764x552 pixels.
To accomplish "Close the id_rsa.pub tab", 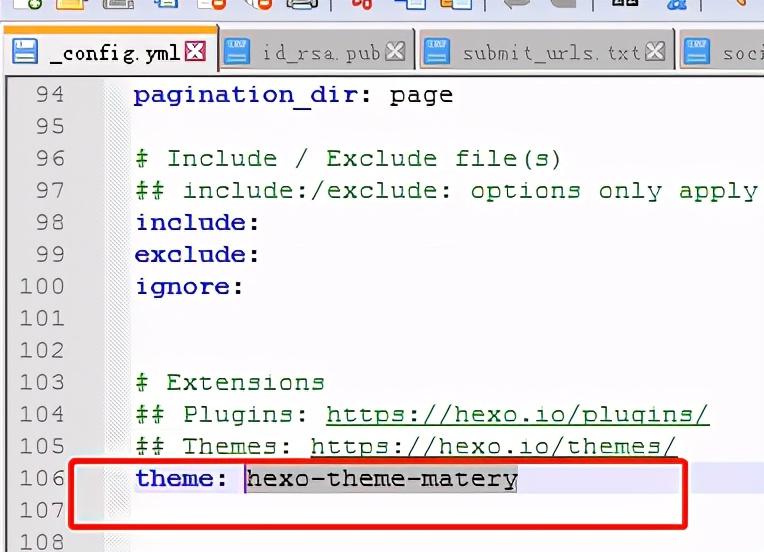I will [x=395, y=51].
